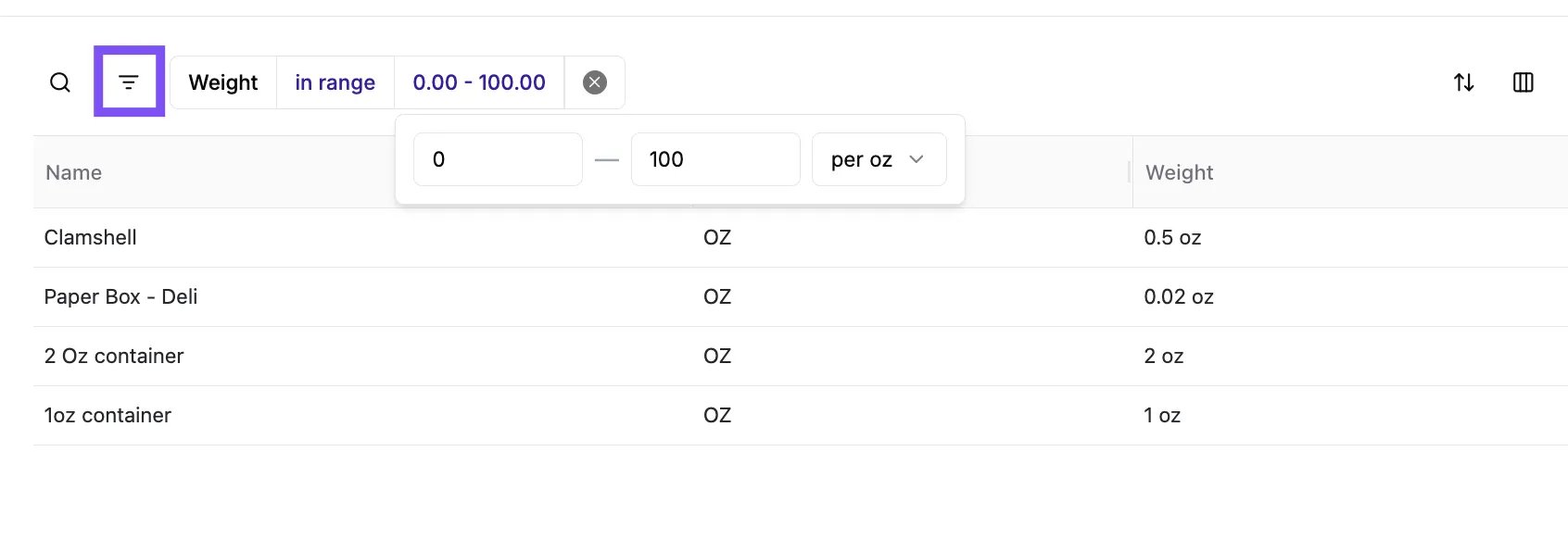Select the 2 Oz container row
Screen dimensions: 1568x552
801,357
